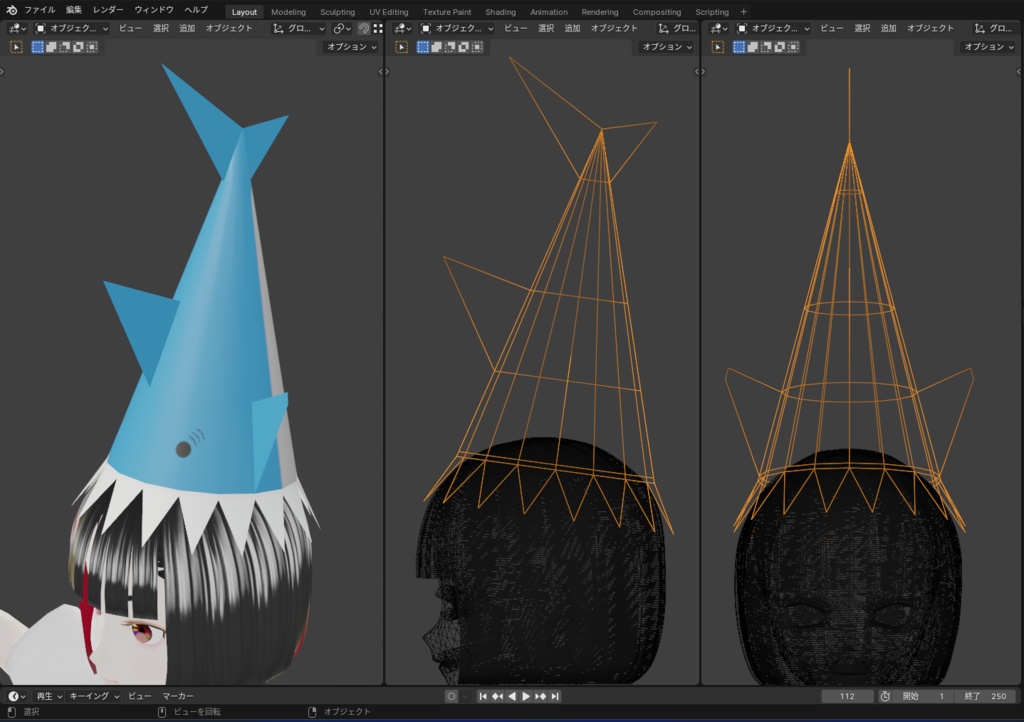
Task: Click the play animation button
Action: click(x=526, y=697)
